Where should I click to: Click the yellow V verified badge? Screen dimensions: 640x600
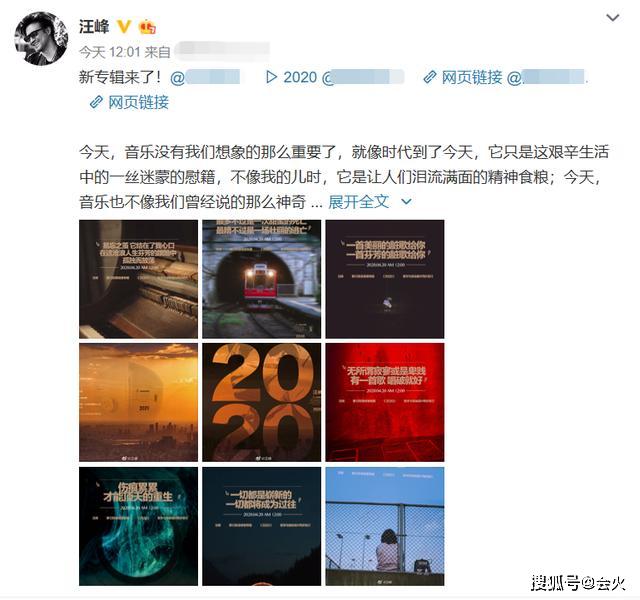tap(124, 27)
